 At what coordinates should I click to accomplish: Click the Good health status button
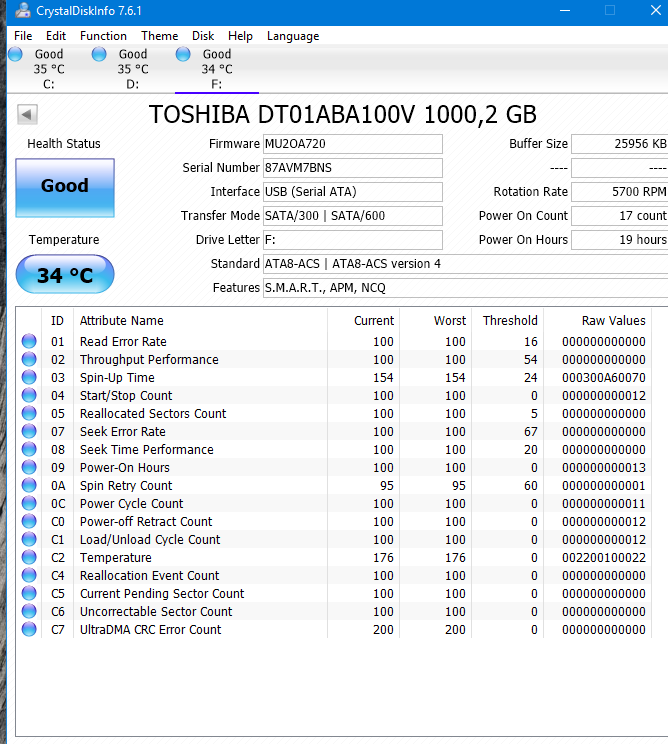point(65,188)
